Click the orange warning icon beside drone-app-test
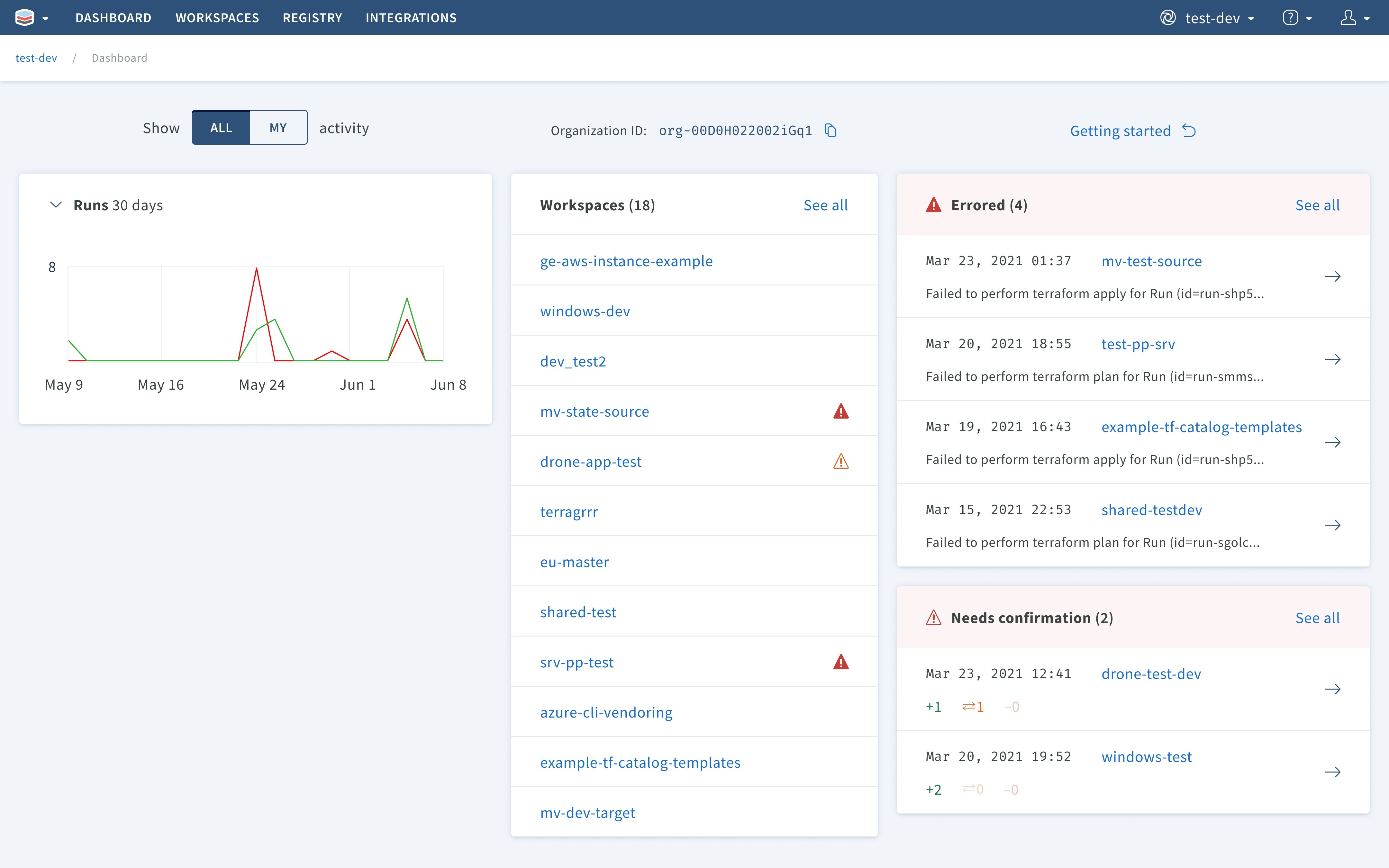 click(x=840, y=461)
